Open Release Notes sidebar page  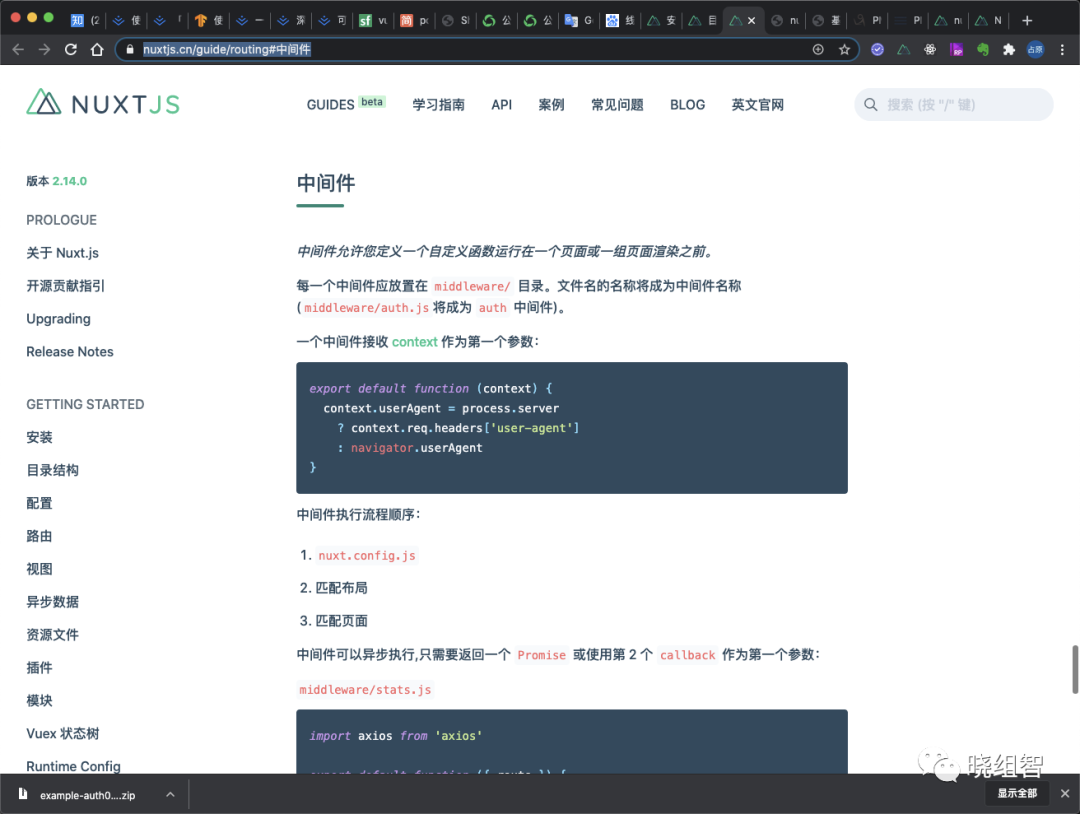coord(70,352)
